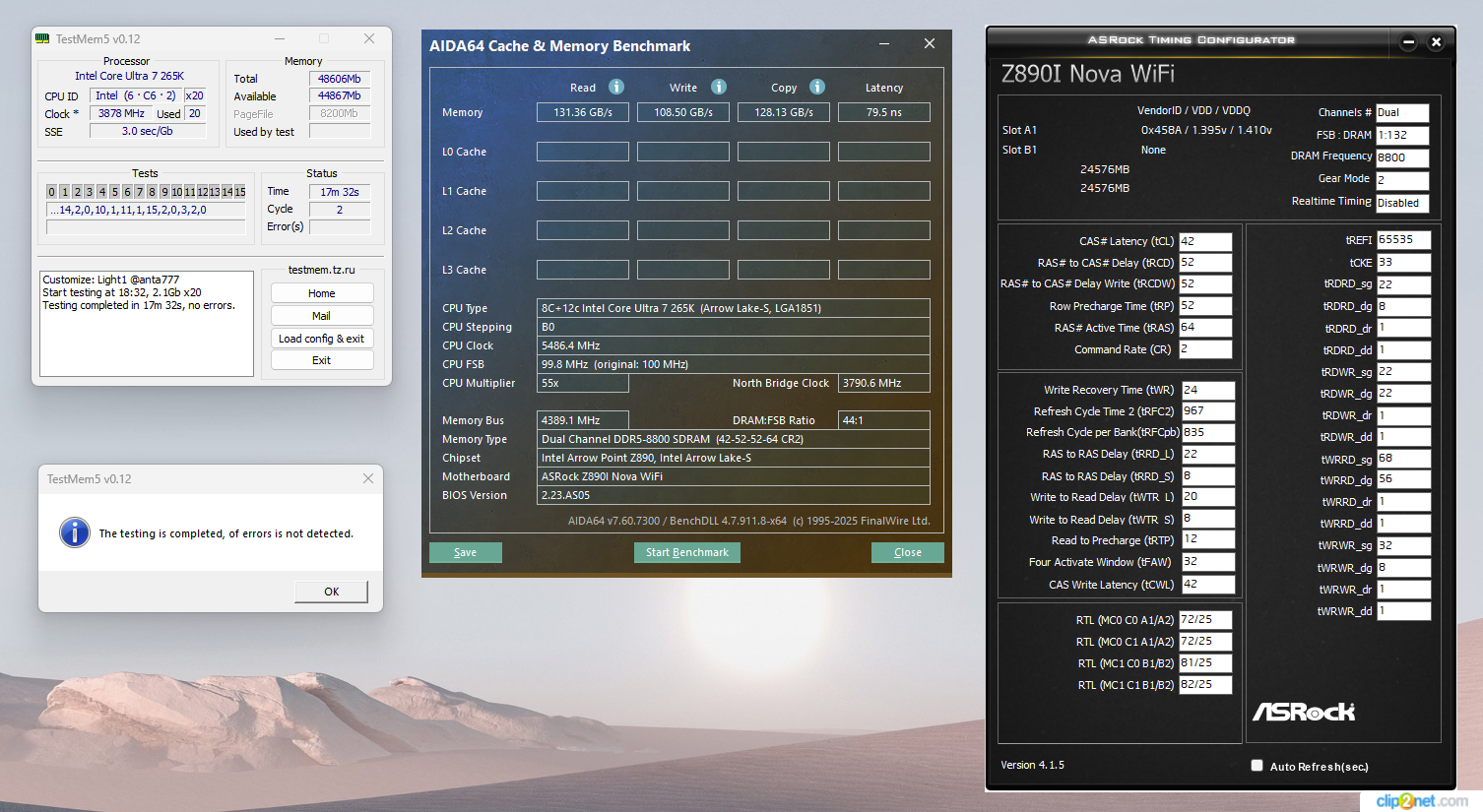Viewport: 1483px width, 812px height.
Task: Click the Mail button in TestMem5
Action: 322,316
